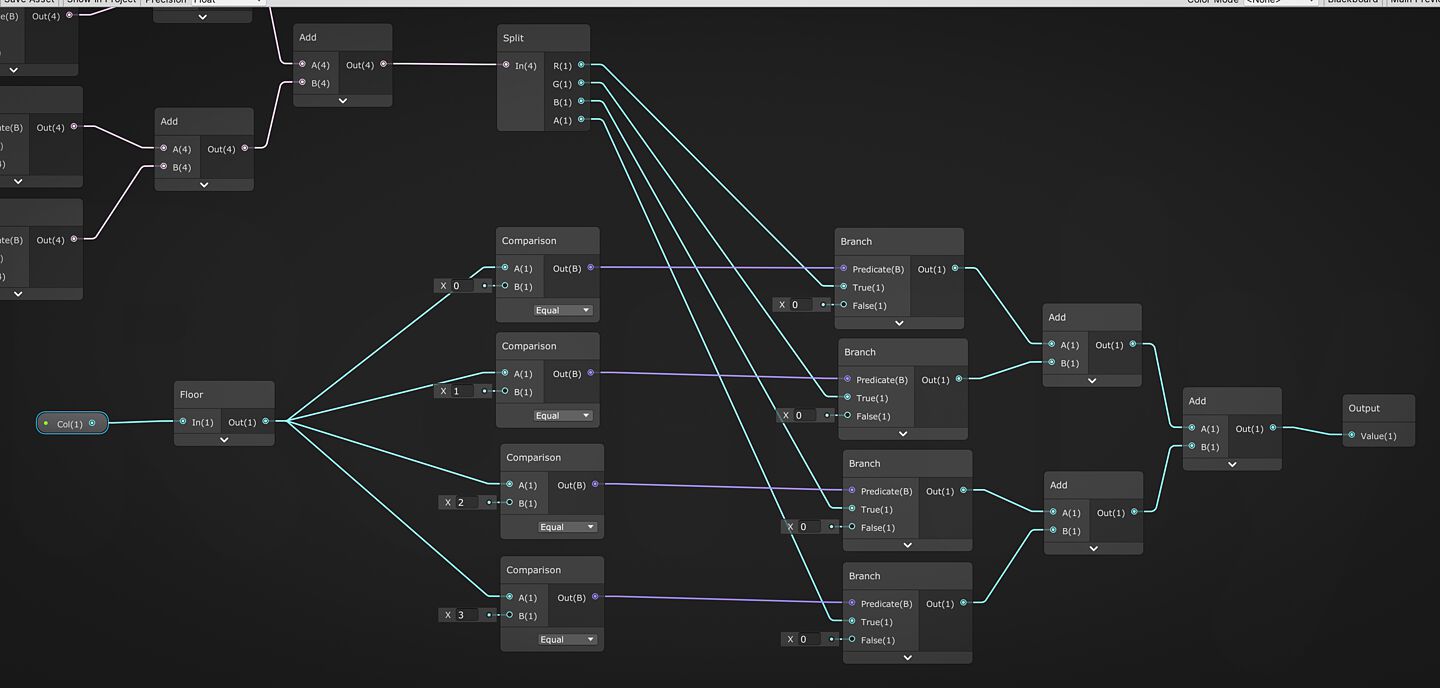This screenshot has height=688, width=1440.
Task: Select the In(4) input port on Split
Action: (x=506, y=65)
